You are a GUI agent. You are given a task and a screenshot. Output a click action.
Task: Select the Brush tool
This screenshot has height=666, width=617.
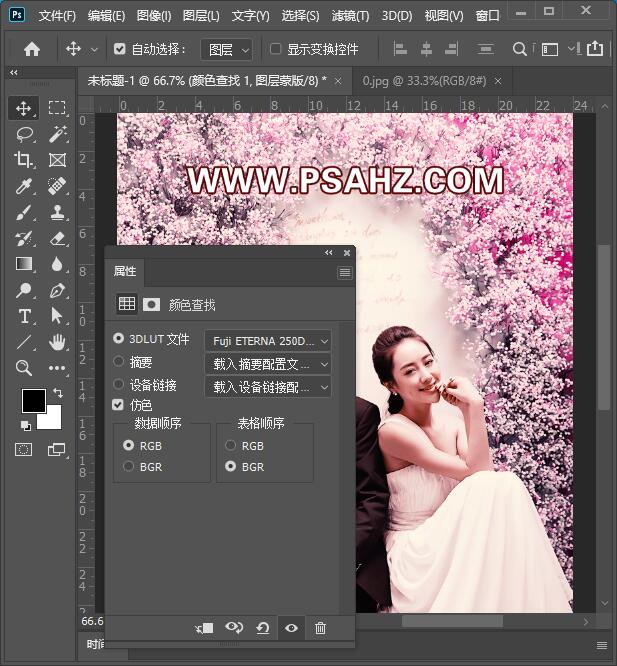[x=23, y=212]
